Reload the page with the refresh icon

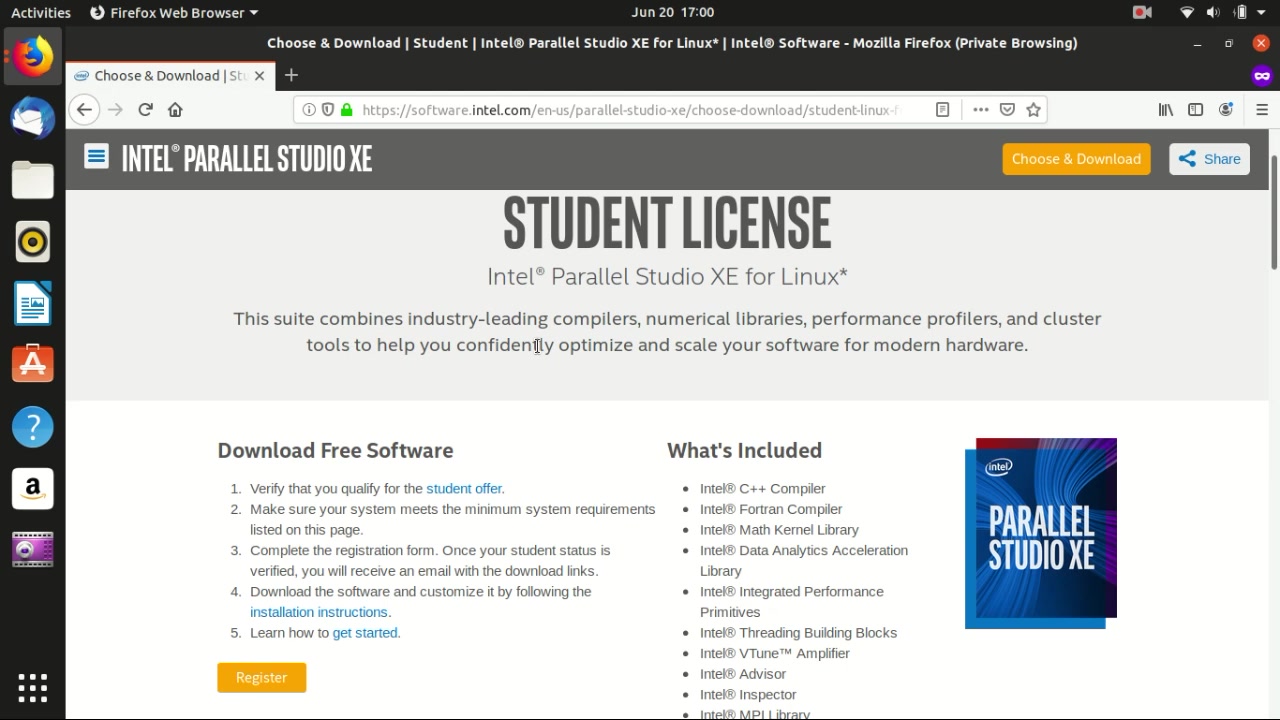point(145,110)
